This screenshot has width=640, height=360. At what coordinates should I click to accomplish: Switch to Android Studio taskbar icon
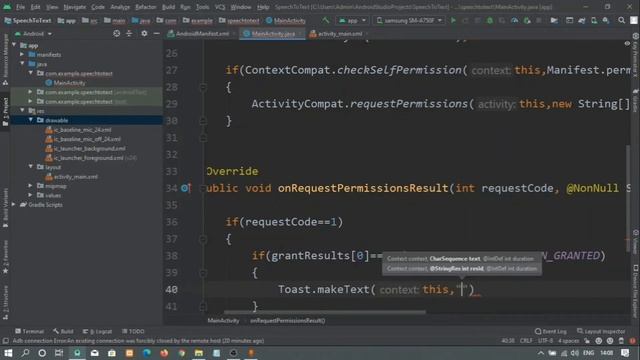[77, 353]
